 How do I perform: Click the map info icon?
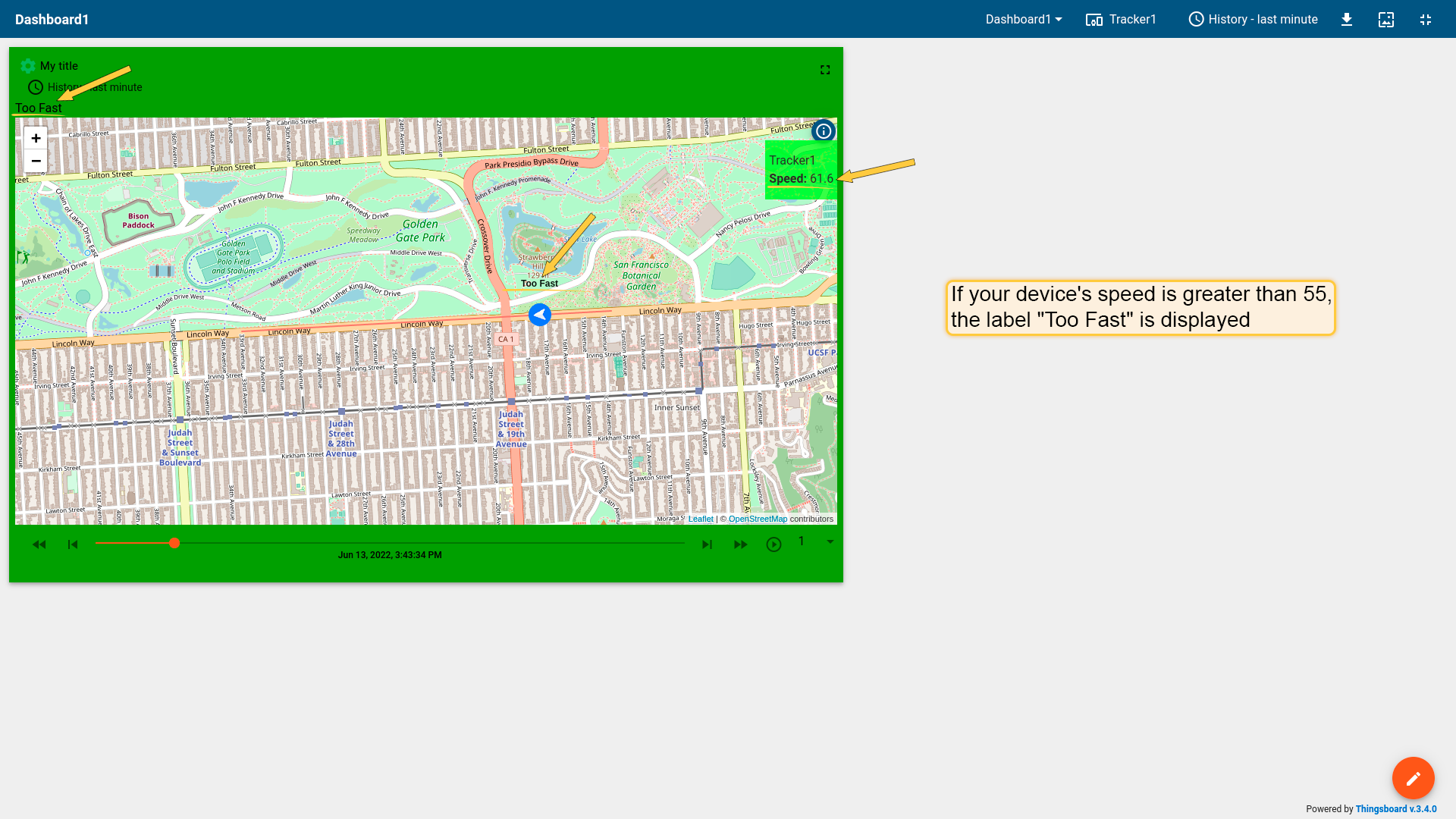(824, 131)
